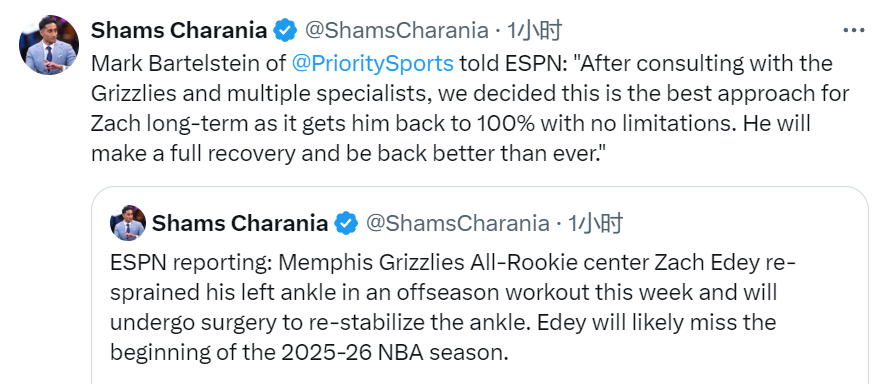Open the small avatar in the quoted tweet
This screenshot has width=880, height=384.
[x=128, y=223]
